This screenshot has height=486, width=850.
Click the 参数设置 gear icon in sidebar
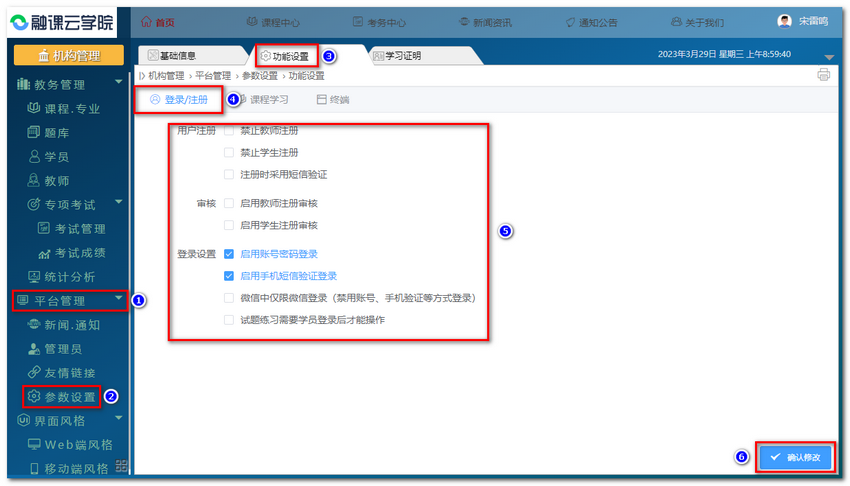pos(33,396)
